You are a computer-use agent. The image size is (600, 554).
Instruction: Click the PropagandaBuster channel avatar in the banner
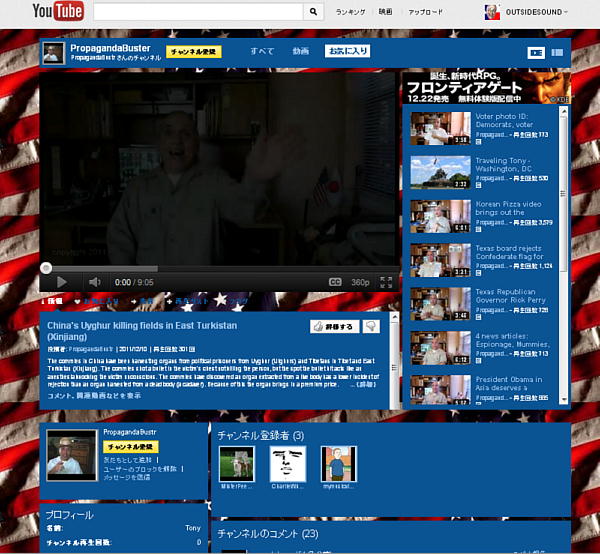click(53, 53)
